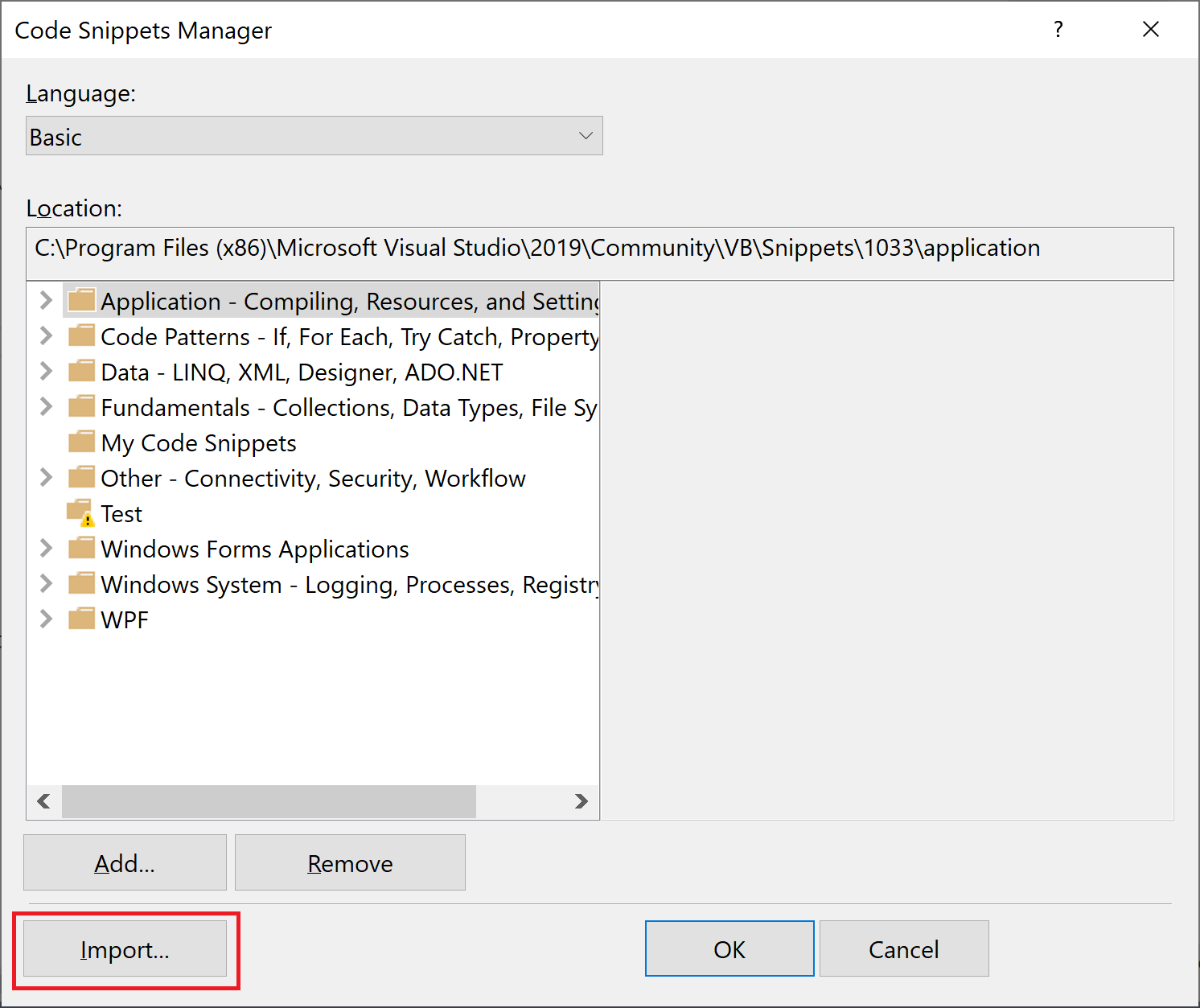Expand the Code Patterns folder node
The height and width of the screenshot is (1008, 1200).
(x=46, y=335)
